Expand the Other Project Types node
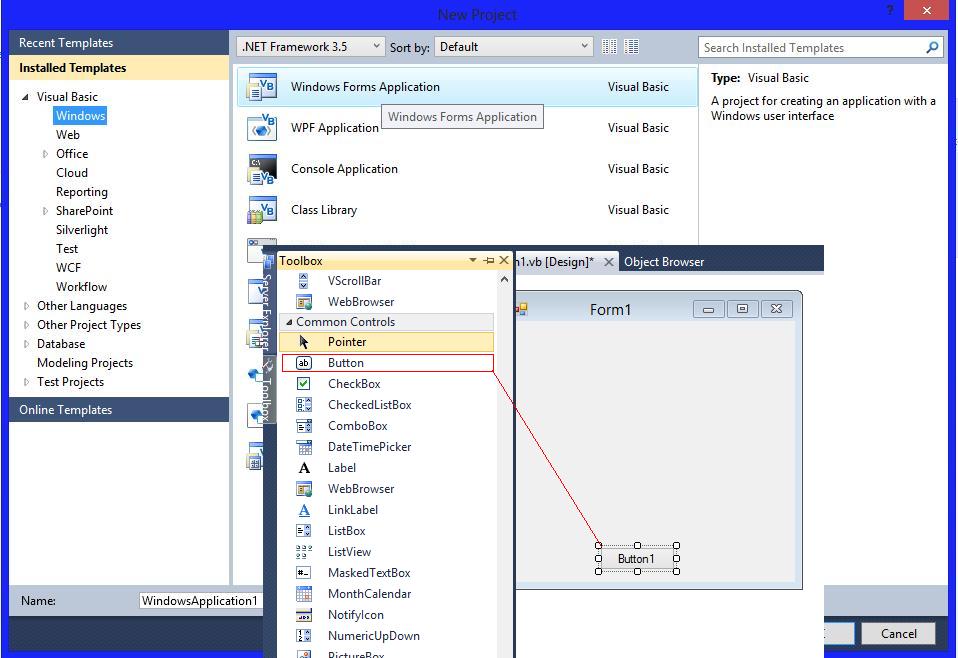 (x=26, y=325)
